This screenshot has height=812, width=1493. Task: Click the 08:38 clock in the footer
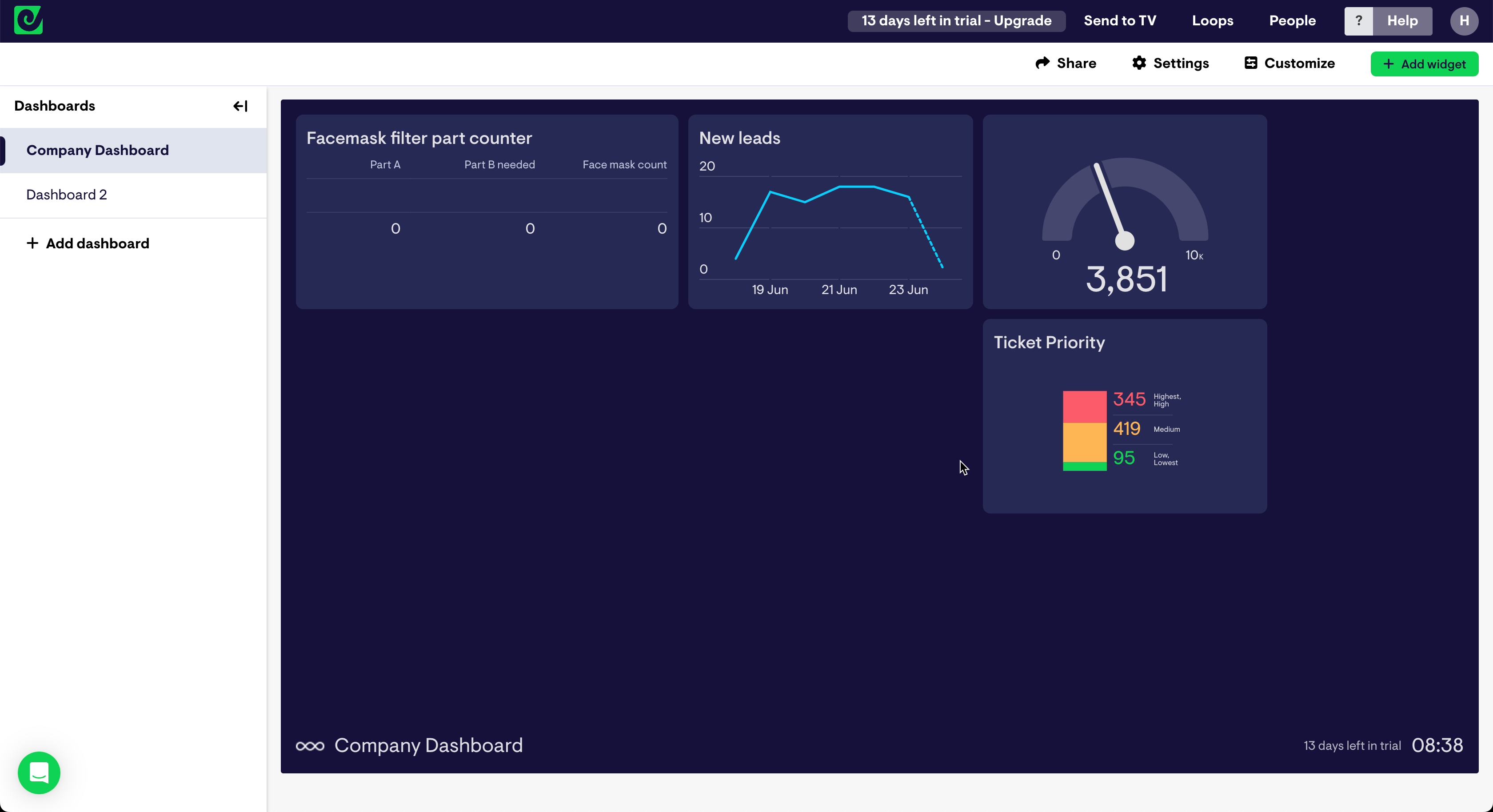(x=1437, y=745)
